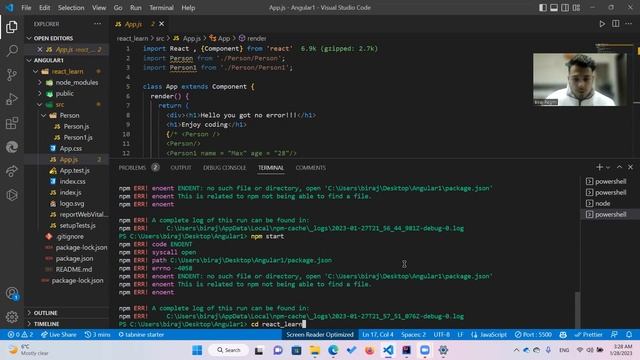Close the terminal panel

pos(630,167)
